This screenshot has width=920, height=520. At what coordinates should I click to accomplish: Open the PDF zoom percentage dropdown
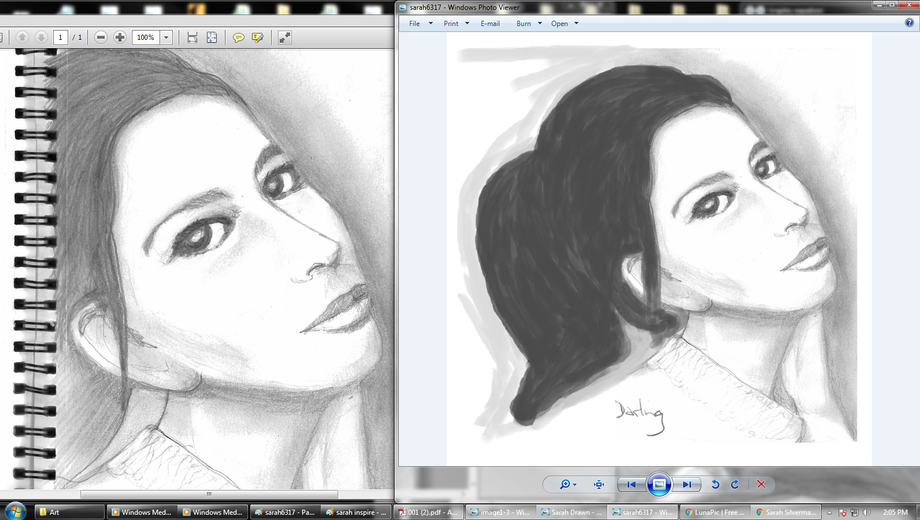tap(166, 37)
